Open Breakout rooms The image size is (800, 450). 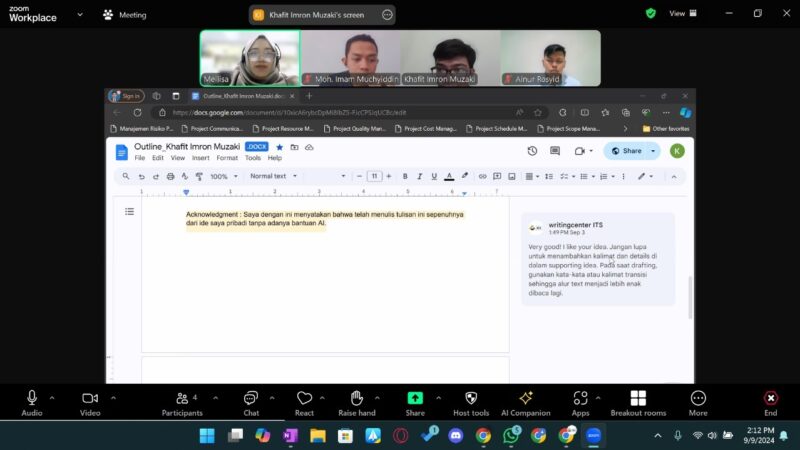click(x=638, y=398)
